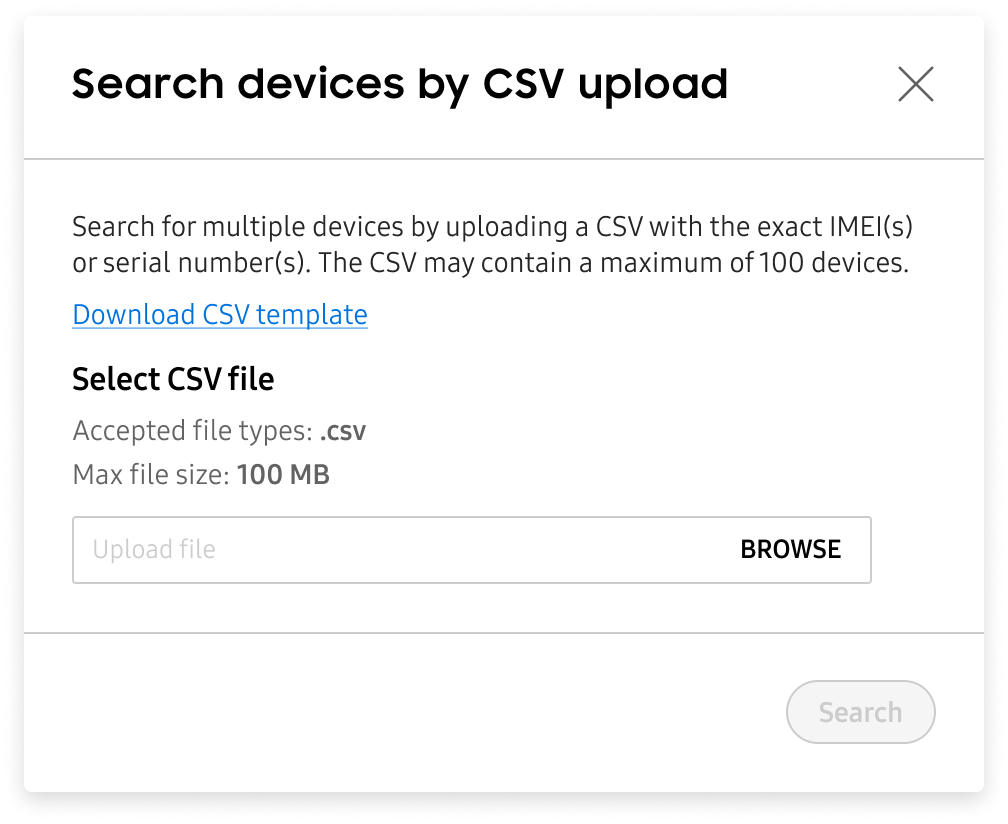Click the 'Search devices by CSV upload' title
Viewport: 1008px width, 824px height.
[x=400, y=84]
